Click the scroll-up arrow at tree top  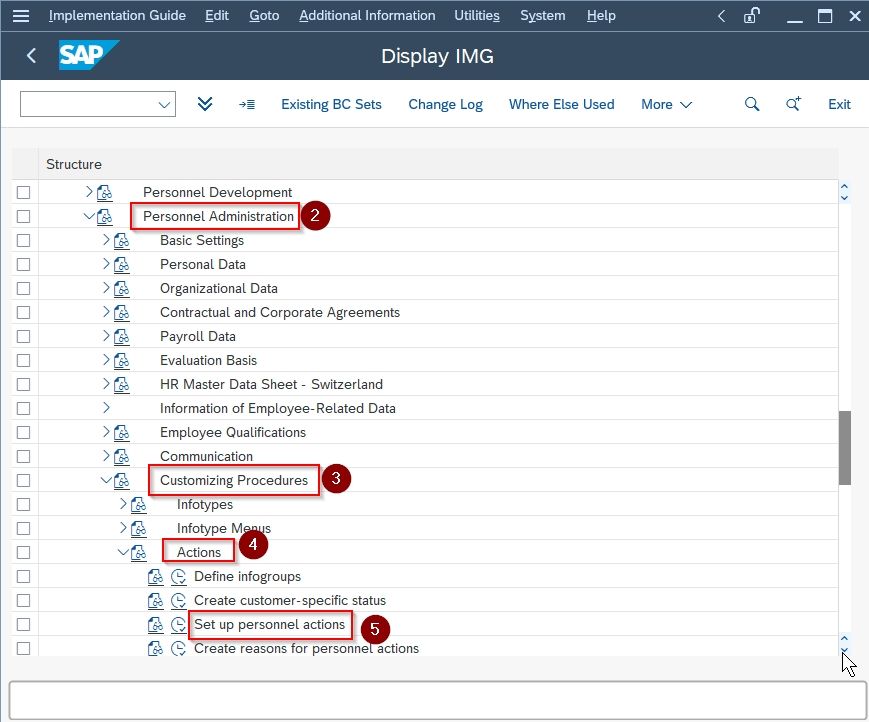[x=844, y=187]
